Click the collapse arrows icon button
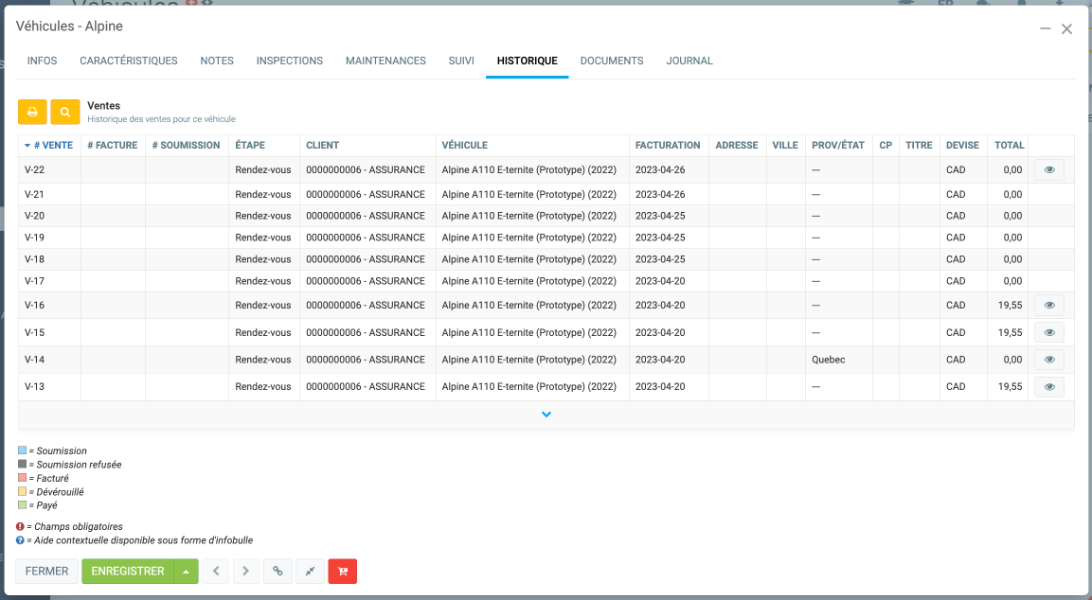Image resolution: width=1092 pixels, height=600 pixels. (x=310, y=571)
